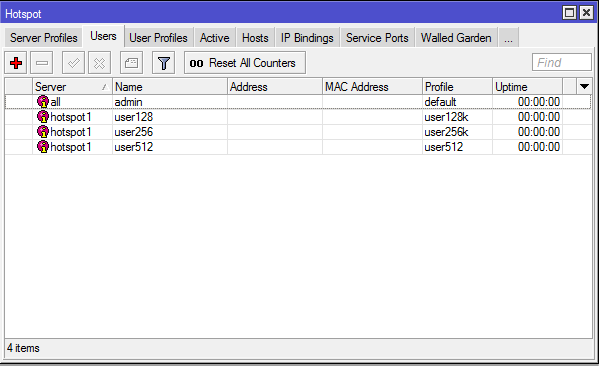The height and width of the screenshot is (366, 599).
Task: Open the filter funnel icon
Action: click(x=164, y=63)
